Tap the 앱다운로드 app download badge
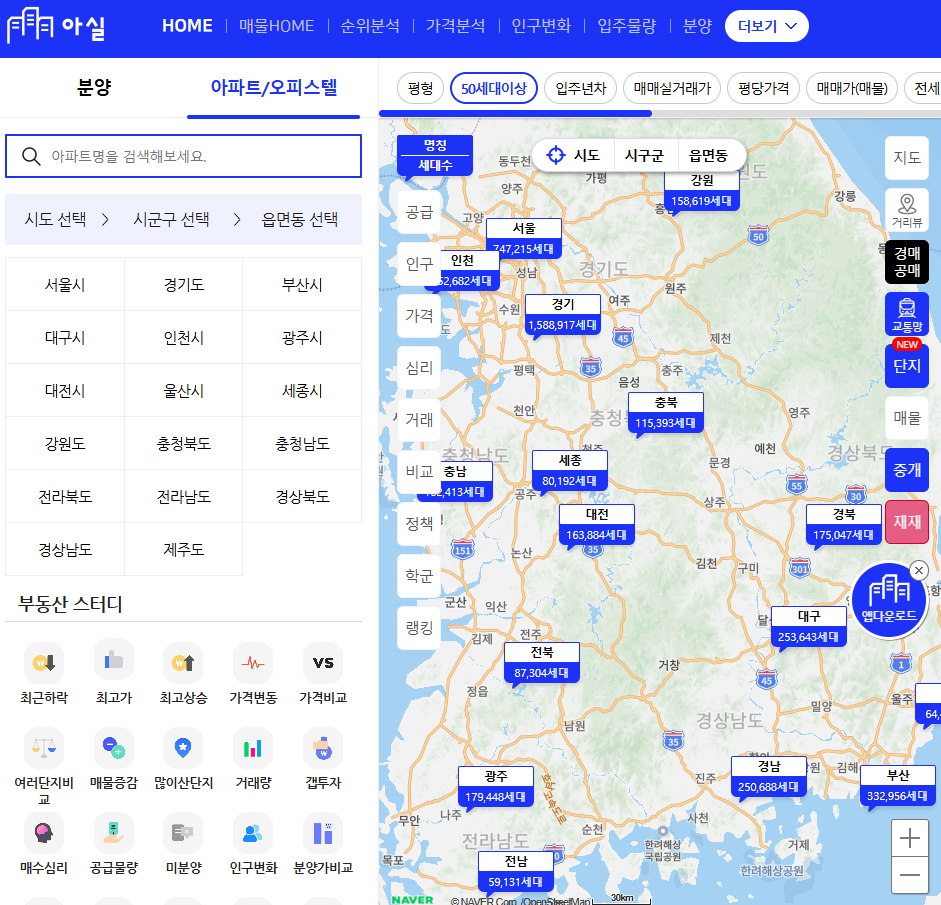This screenshot has height=905, width=941. pos(889,600)
